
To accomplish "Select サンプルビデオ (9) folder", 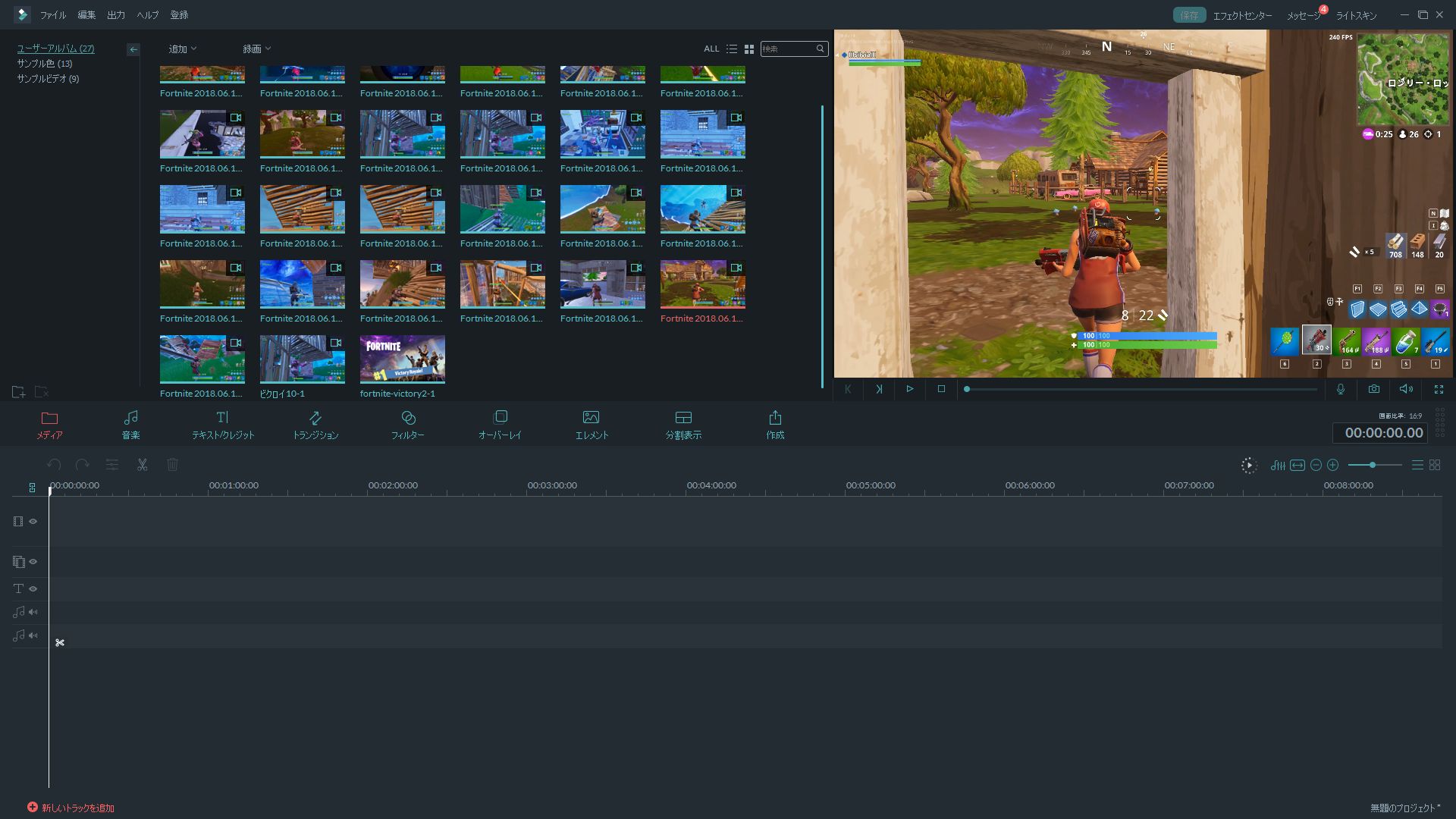I will [x=48, y=79].
